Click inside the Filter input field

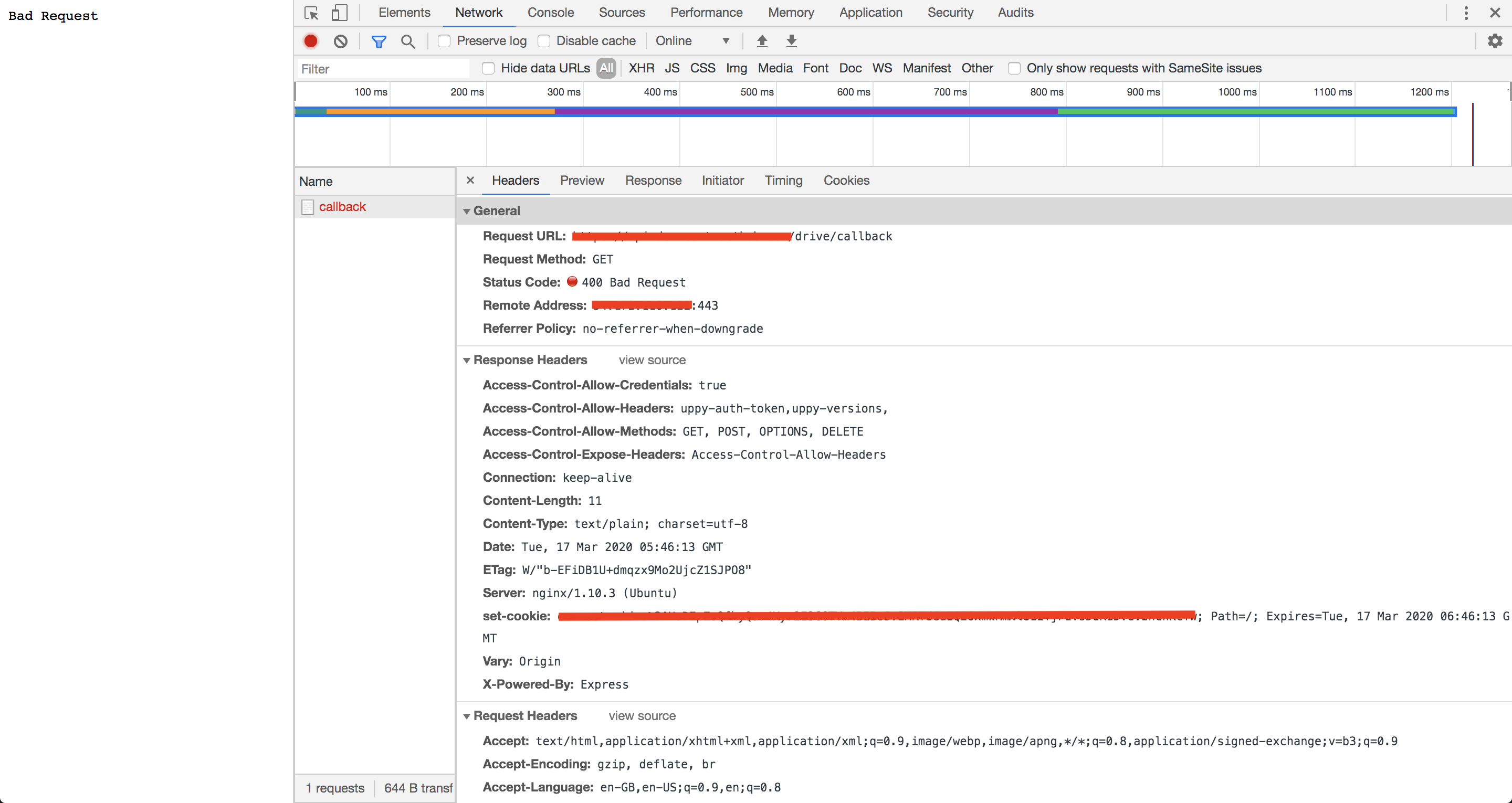pyautogui.click(x=382, y=69)
